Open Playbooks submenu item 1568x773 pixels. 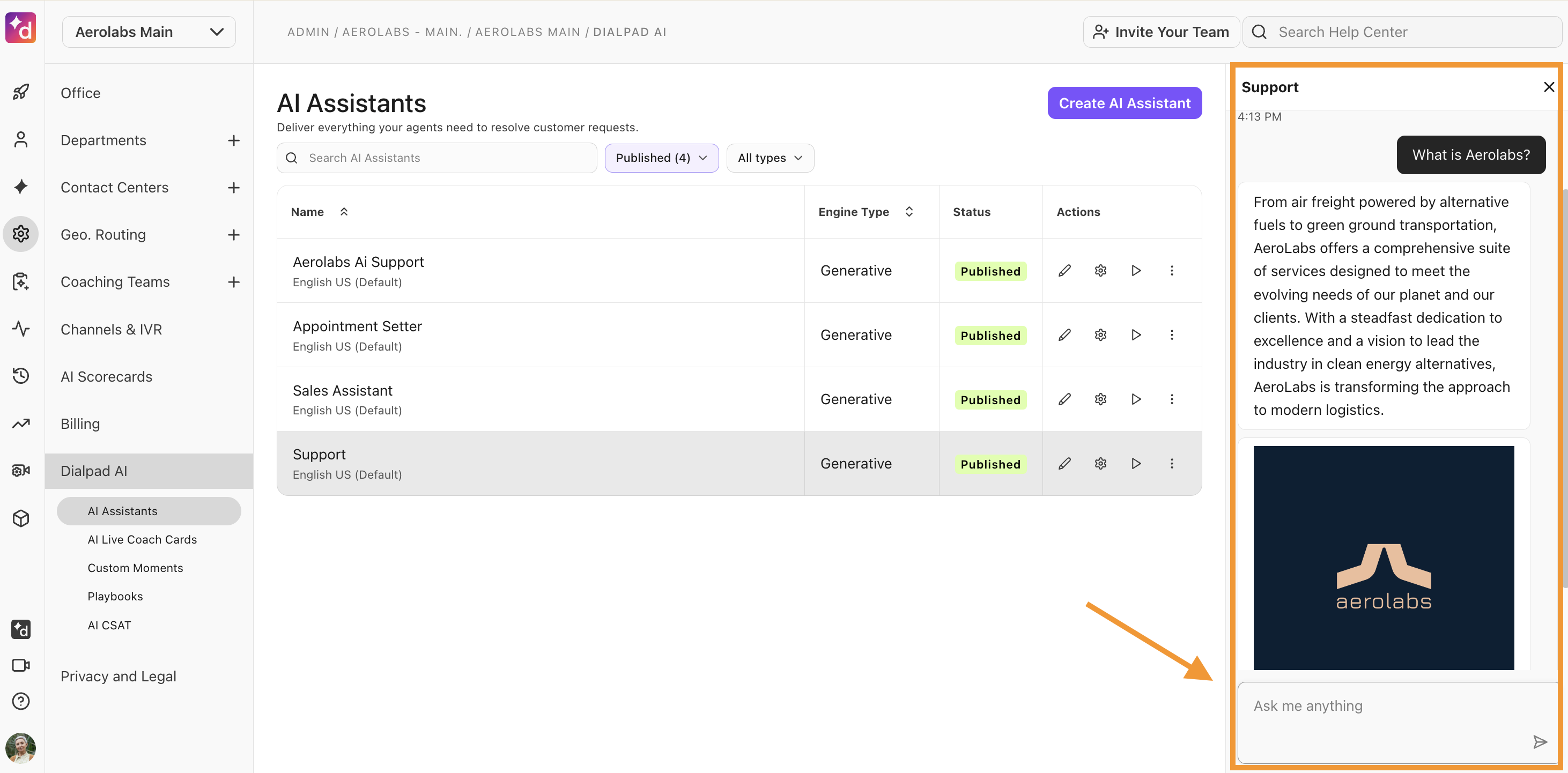click(115, 597)
